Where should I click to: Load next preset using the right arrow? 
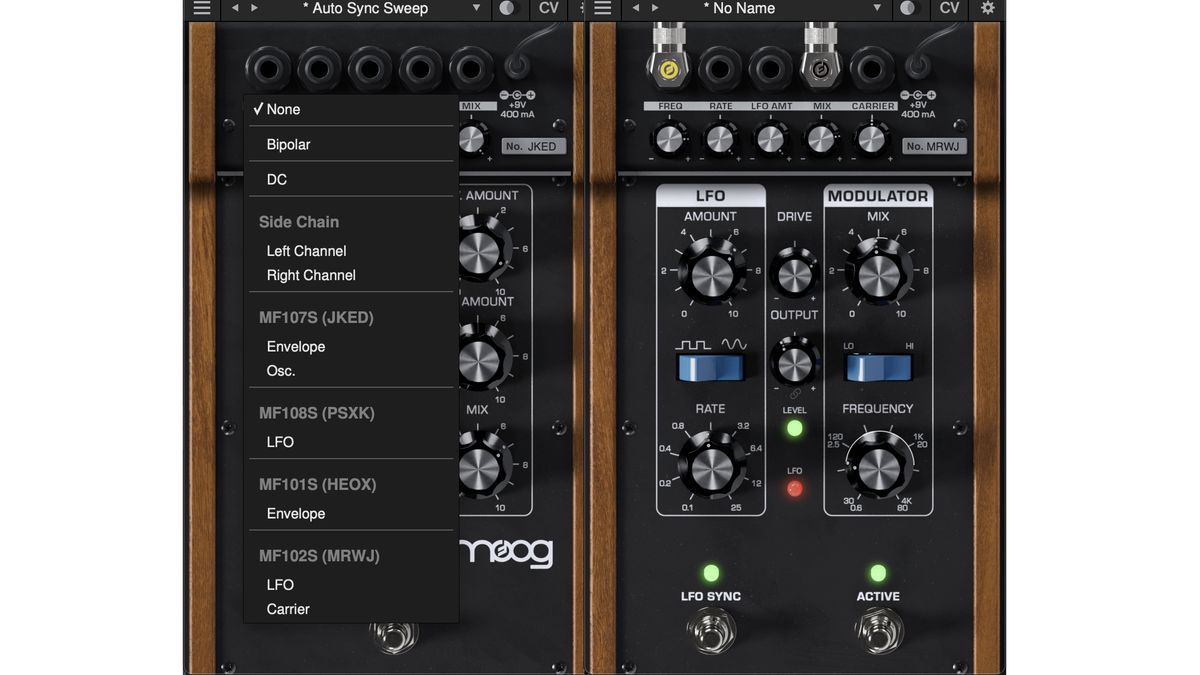tap(254, 9)
